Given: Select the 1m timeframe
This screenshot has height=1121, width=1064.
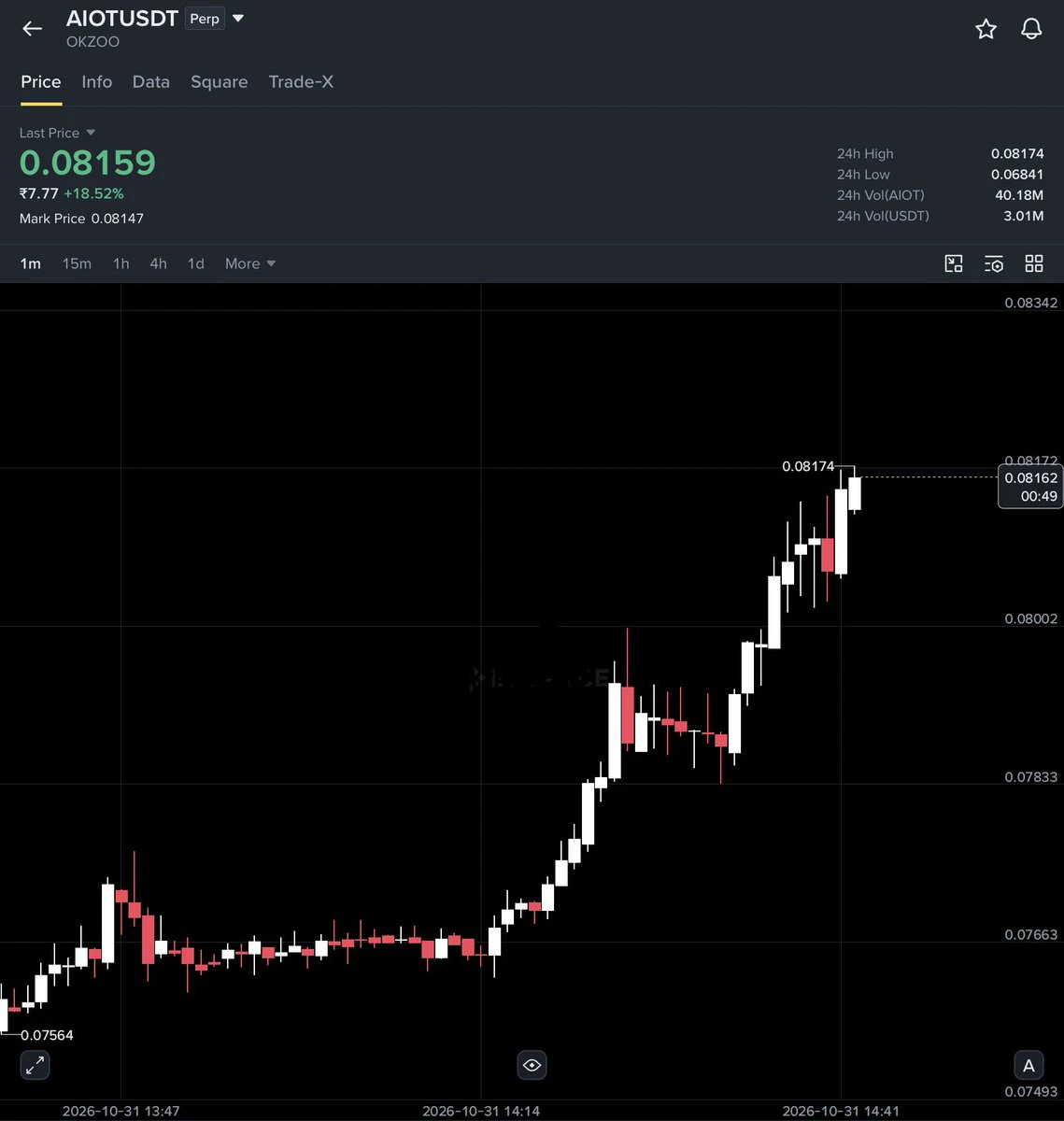Looking at the screenshot, I should [31, 263].
